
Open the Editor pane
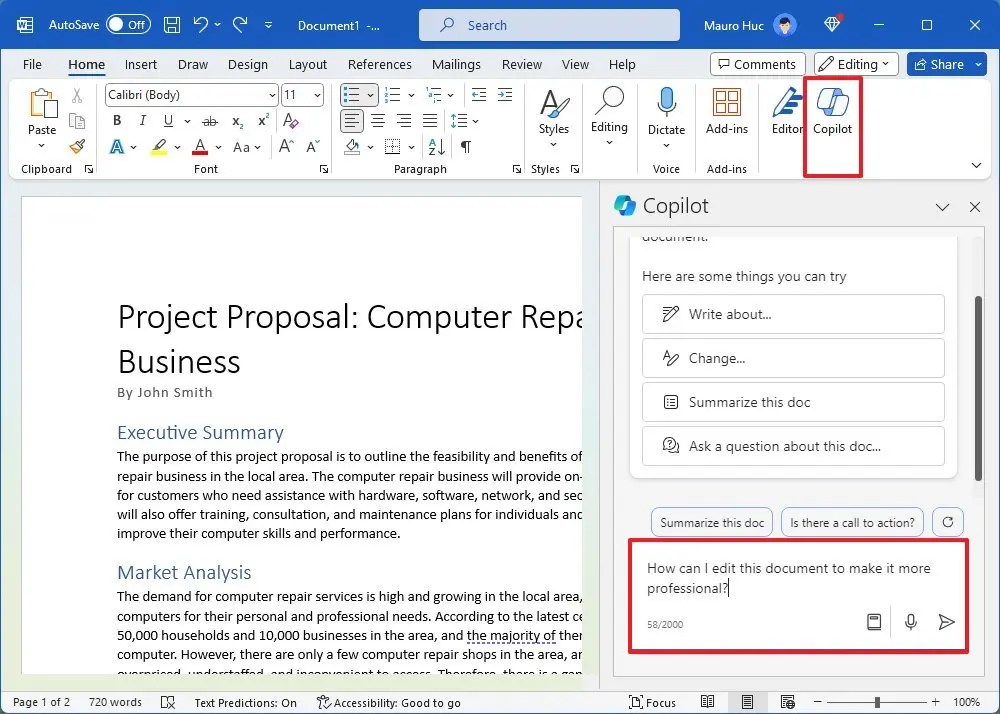point(786,112)
